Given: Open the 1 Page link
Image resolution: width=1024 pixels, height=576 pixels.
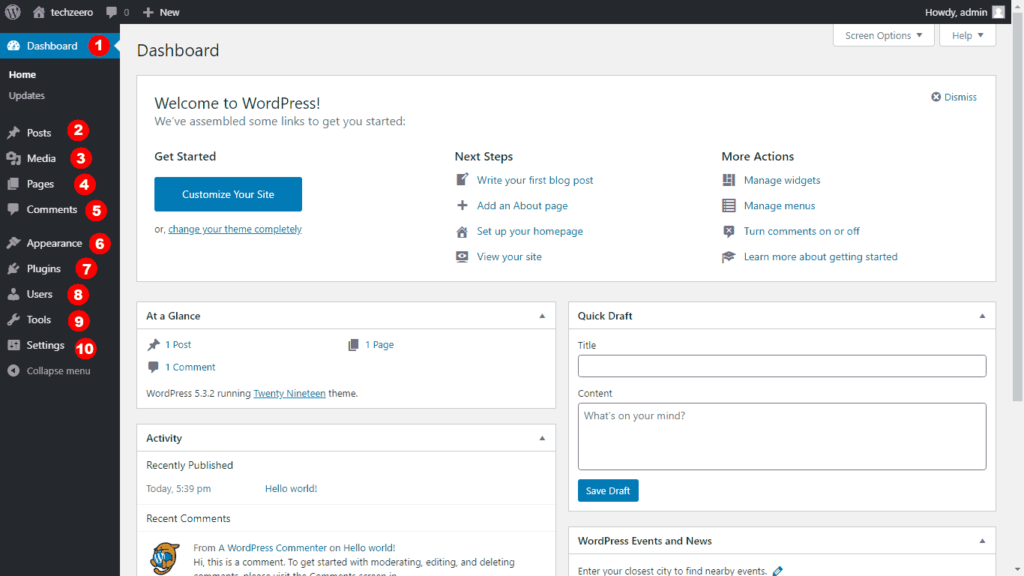Looking at the screenshot, I should click(x=379, y=344).
